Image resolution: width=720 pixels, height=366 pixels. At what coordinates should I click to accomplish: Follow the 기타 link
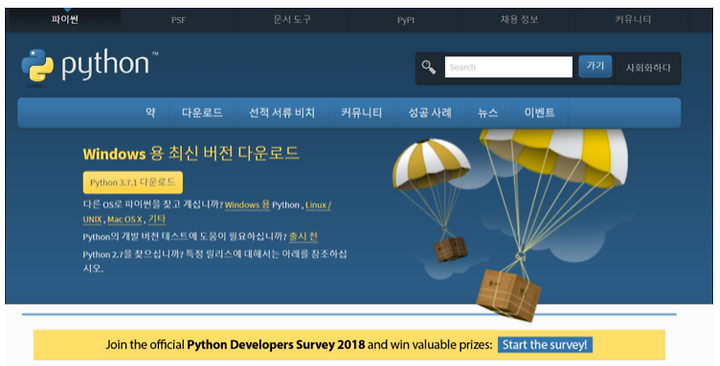(x=157, y=219)
